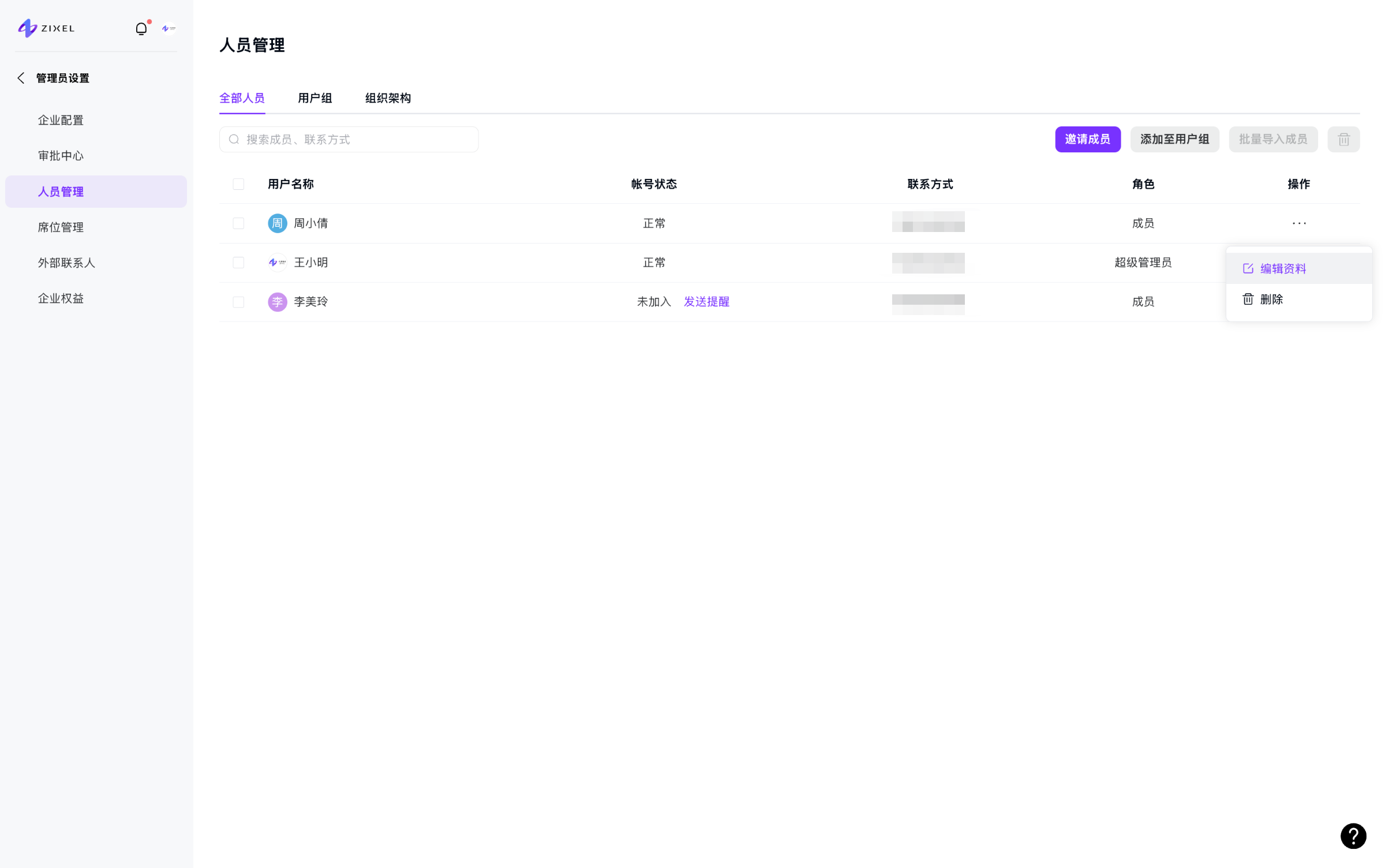The image size is (1385, 868).
Task: Click the 联系方式 column header
Action: pos(930,184)
